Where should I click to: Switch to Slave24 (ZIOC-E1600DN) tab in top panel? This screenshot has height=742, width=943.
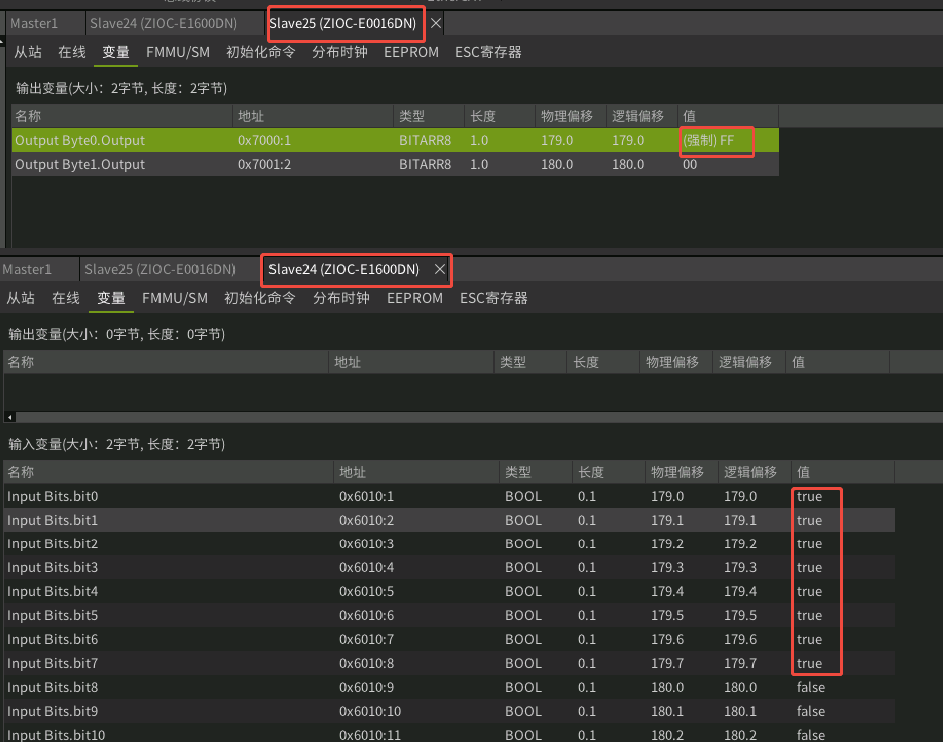tap(164, 23)
